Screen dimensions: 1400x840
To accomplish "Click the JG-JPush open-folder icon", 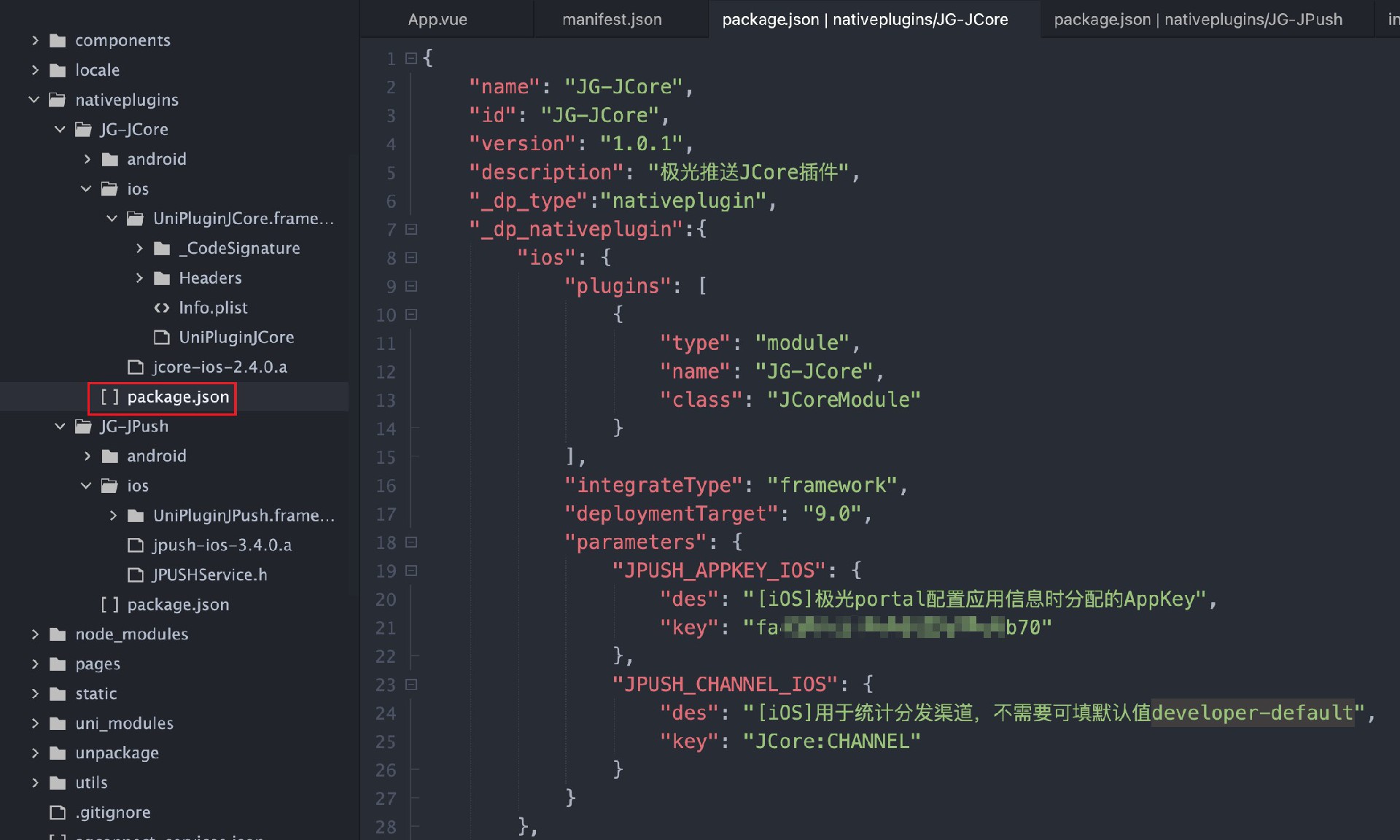I will [x=84, y=427].
